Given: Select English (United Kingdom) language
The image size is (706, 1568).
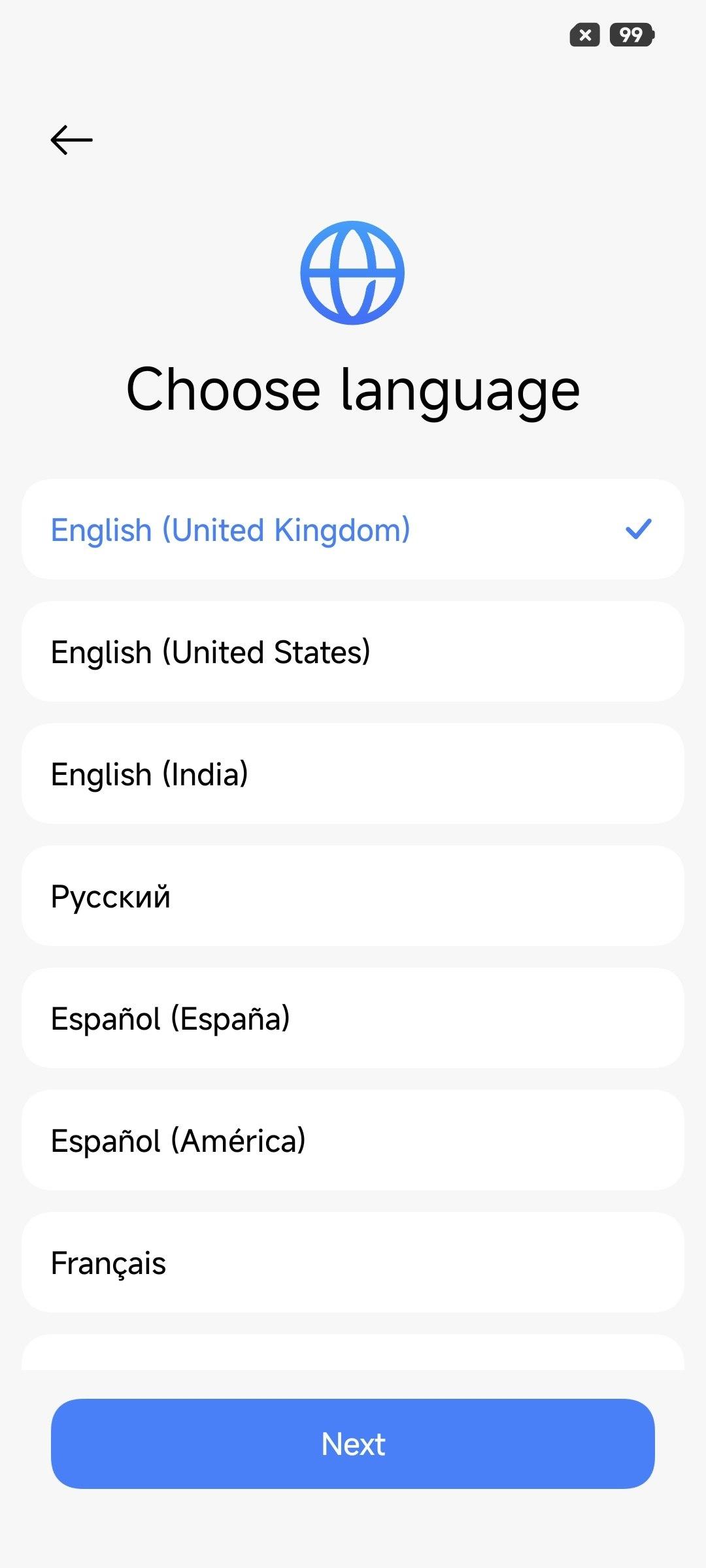Looking at the screenshot, I should pyautogui.click(x=353, y=530).
